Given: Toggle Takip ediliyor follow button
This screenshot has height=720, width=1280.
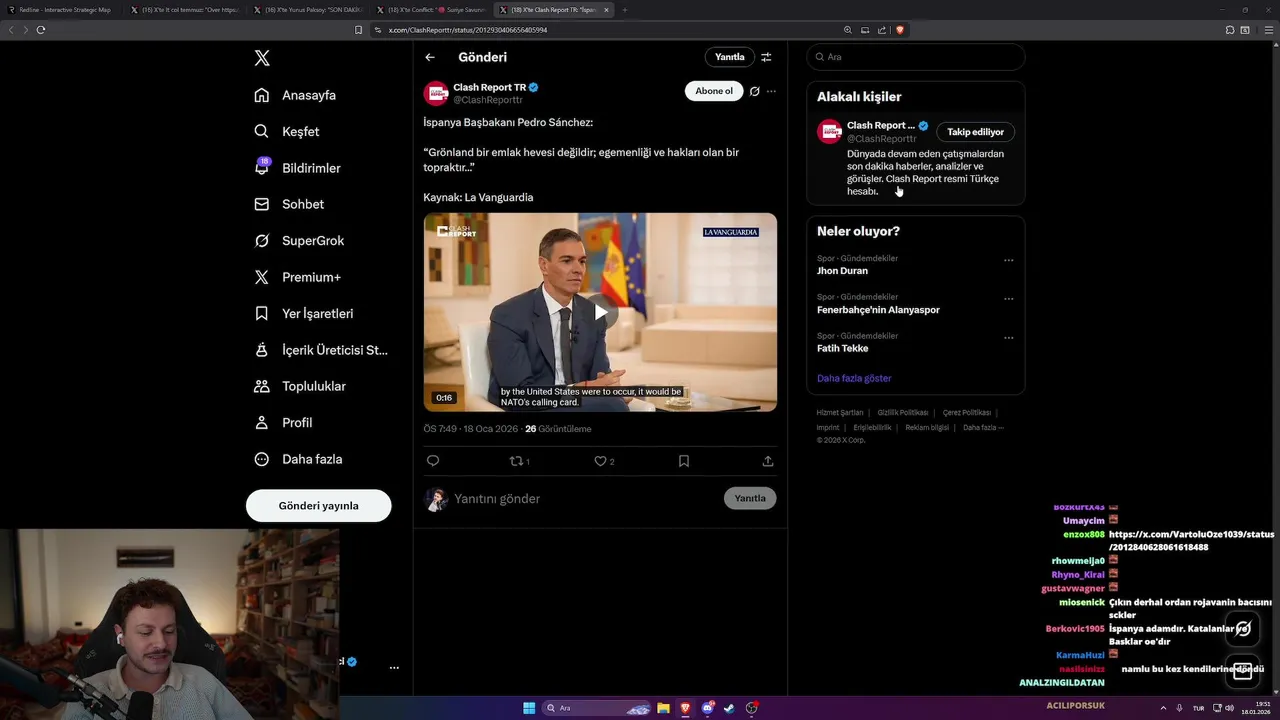Looking at the screenshot, I should tap(975, 132).
